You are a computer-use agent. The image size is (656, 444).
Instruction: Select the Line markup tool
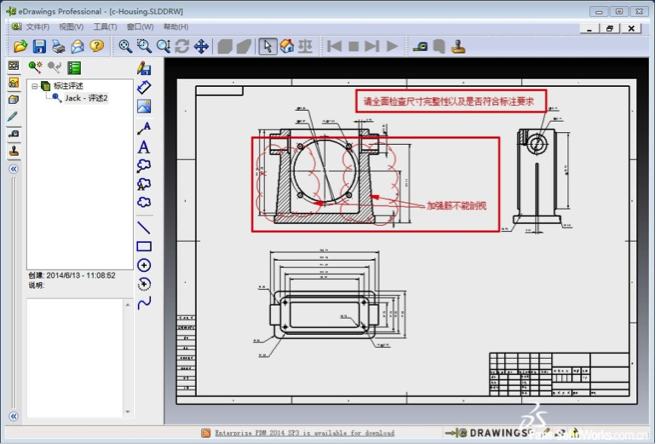tap(144, 227)
